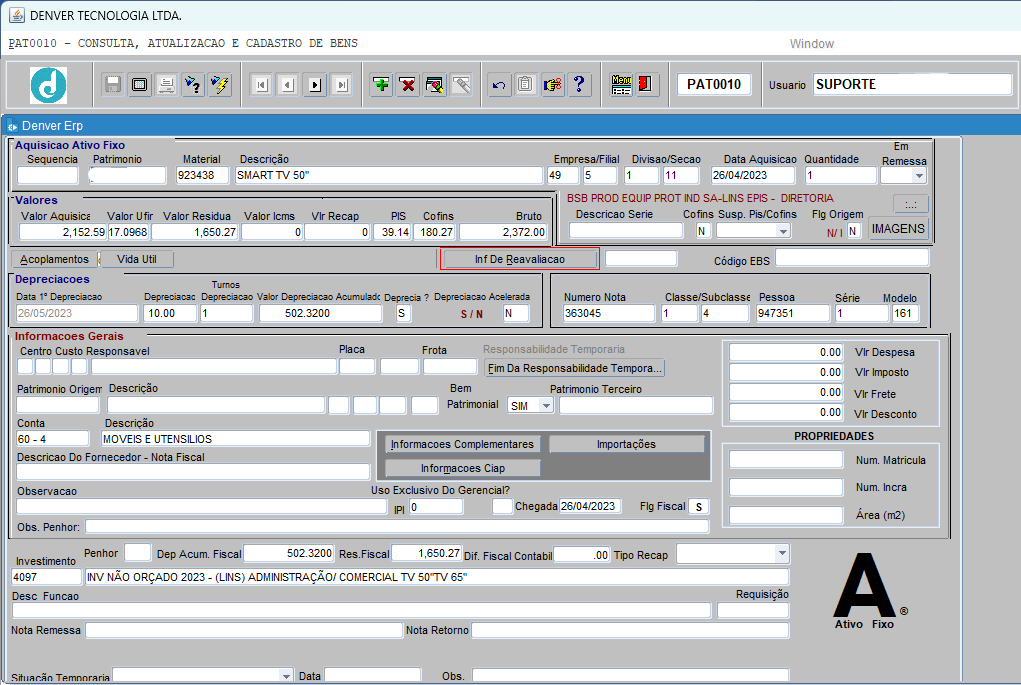Viewport: 1021px width, 685px height.
Task: Click the exit door icon
Action: click(646, 85)
